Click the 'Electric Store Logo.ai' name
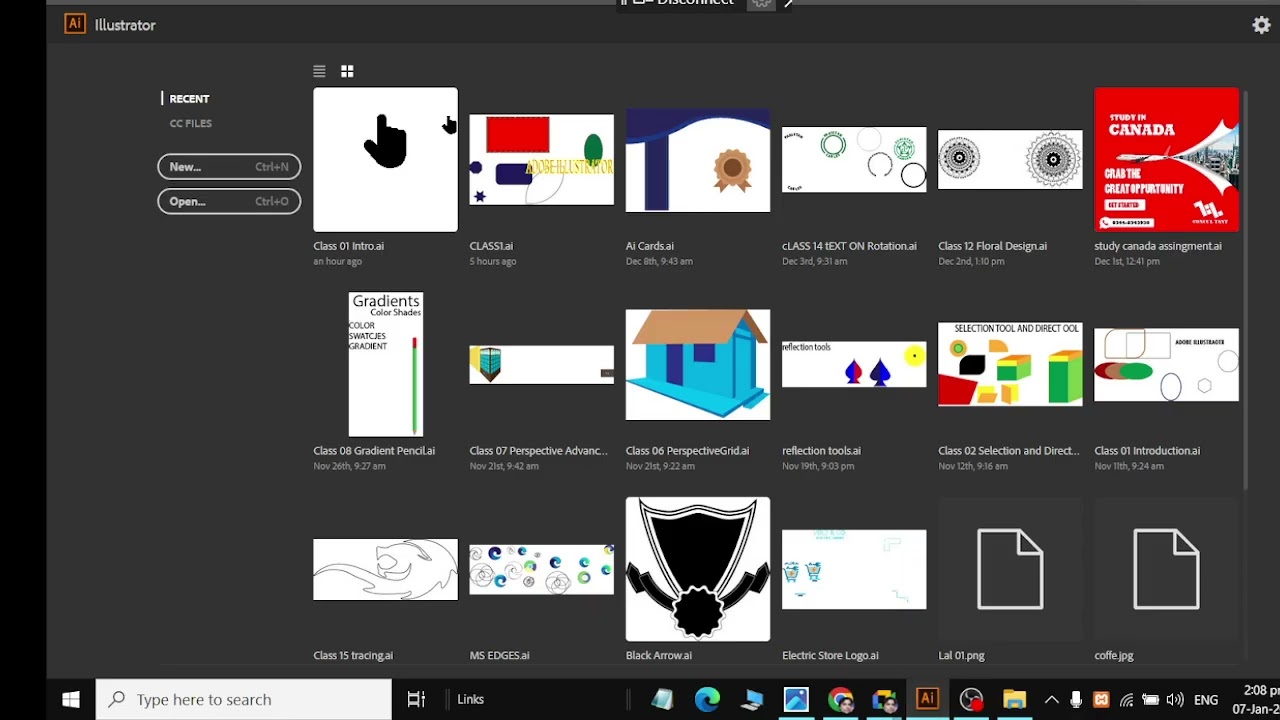1280x720 pixels. tap(830, 656)
